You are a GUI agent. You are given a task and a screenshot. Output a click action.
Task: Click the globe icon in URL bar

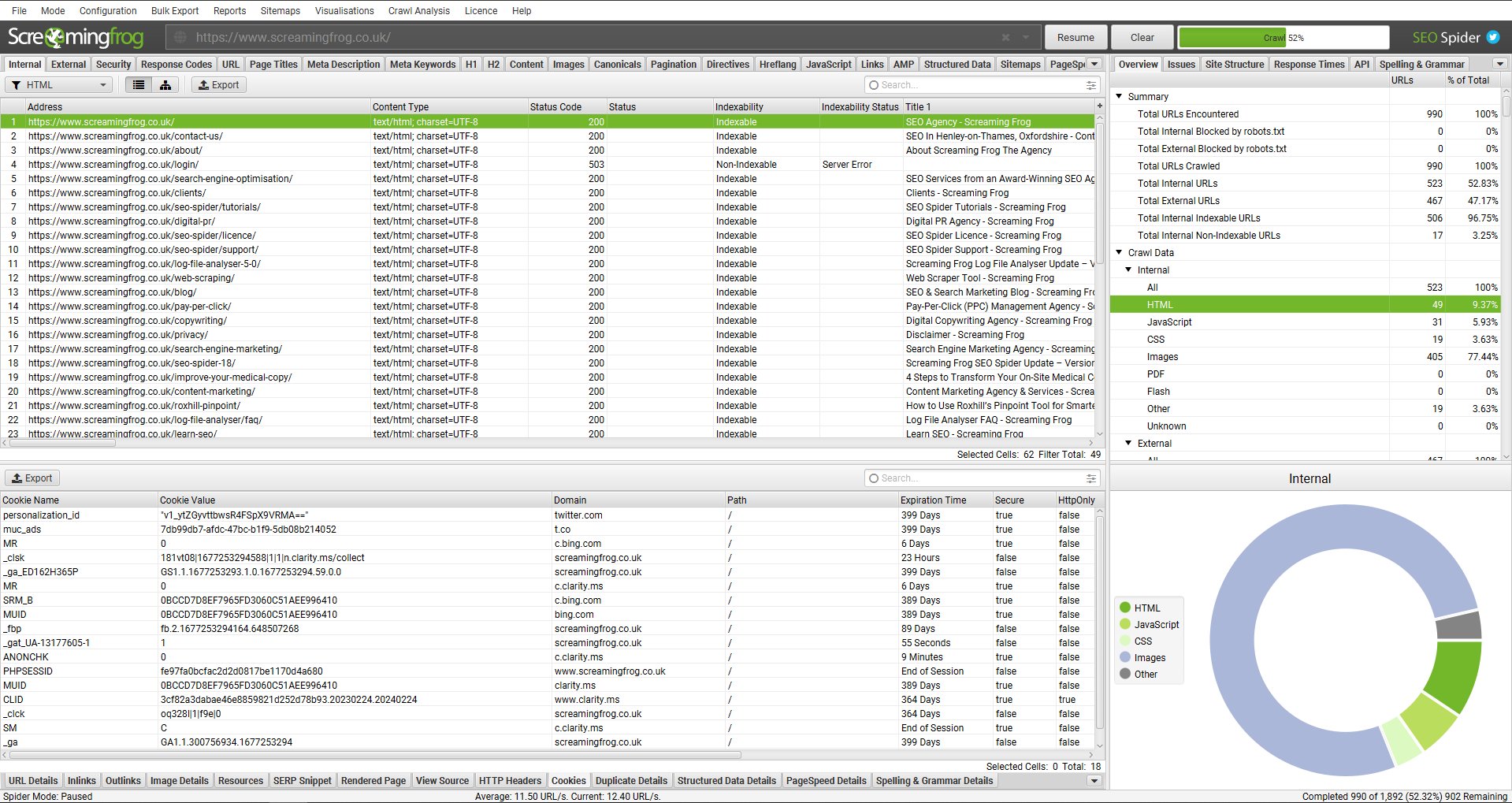pyautogui.click(x=180, y=37)
